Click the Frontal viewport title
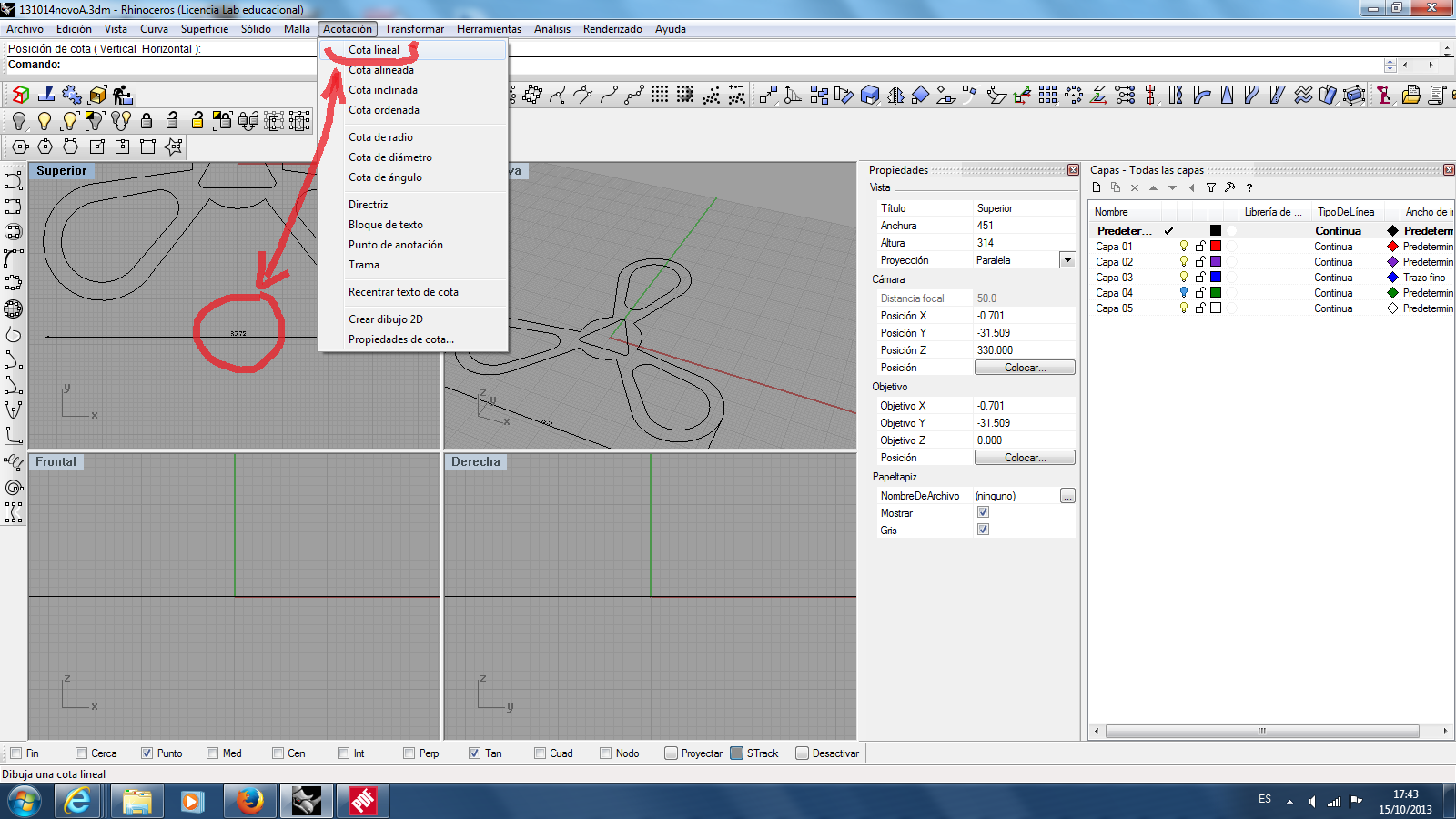 coord(56,462)
